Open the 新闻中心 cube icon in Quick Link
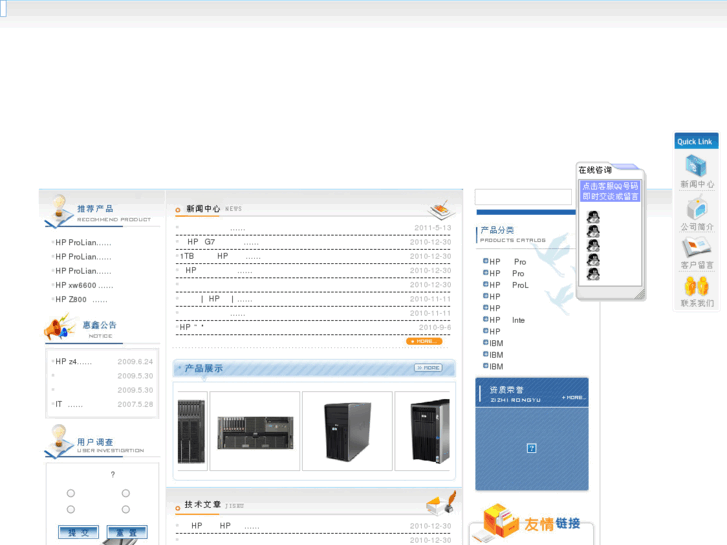This screenshot has height=545, width=727. tap(696, 166)
